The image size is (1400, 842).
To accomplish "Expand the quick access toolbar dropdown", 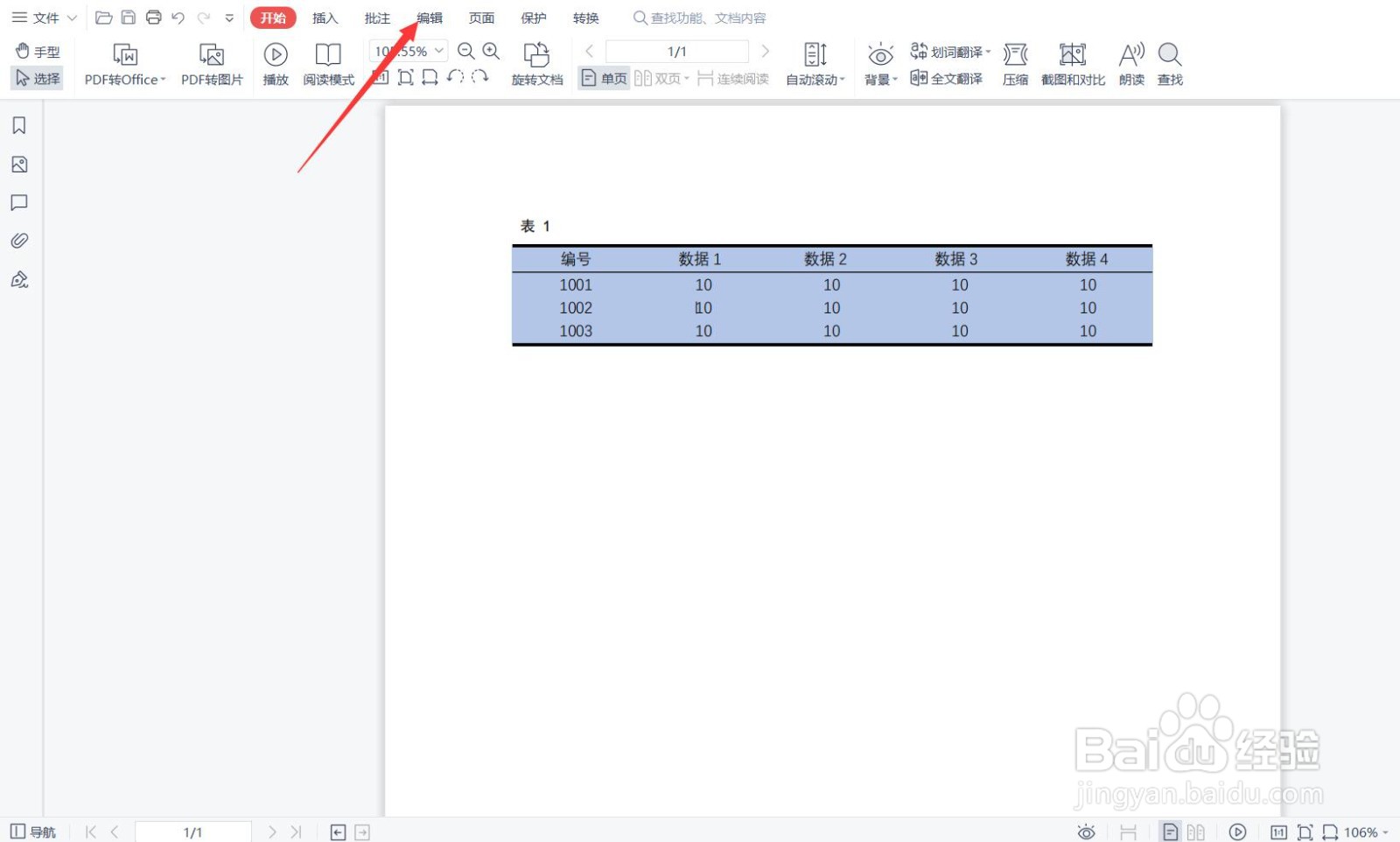I will click(229, 18).
